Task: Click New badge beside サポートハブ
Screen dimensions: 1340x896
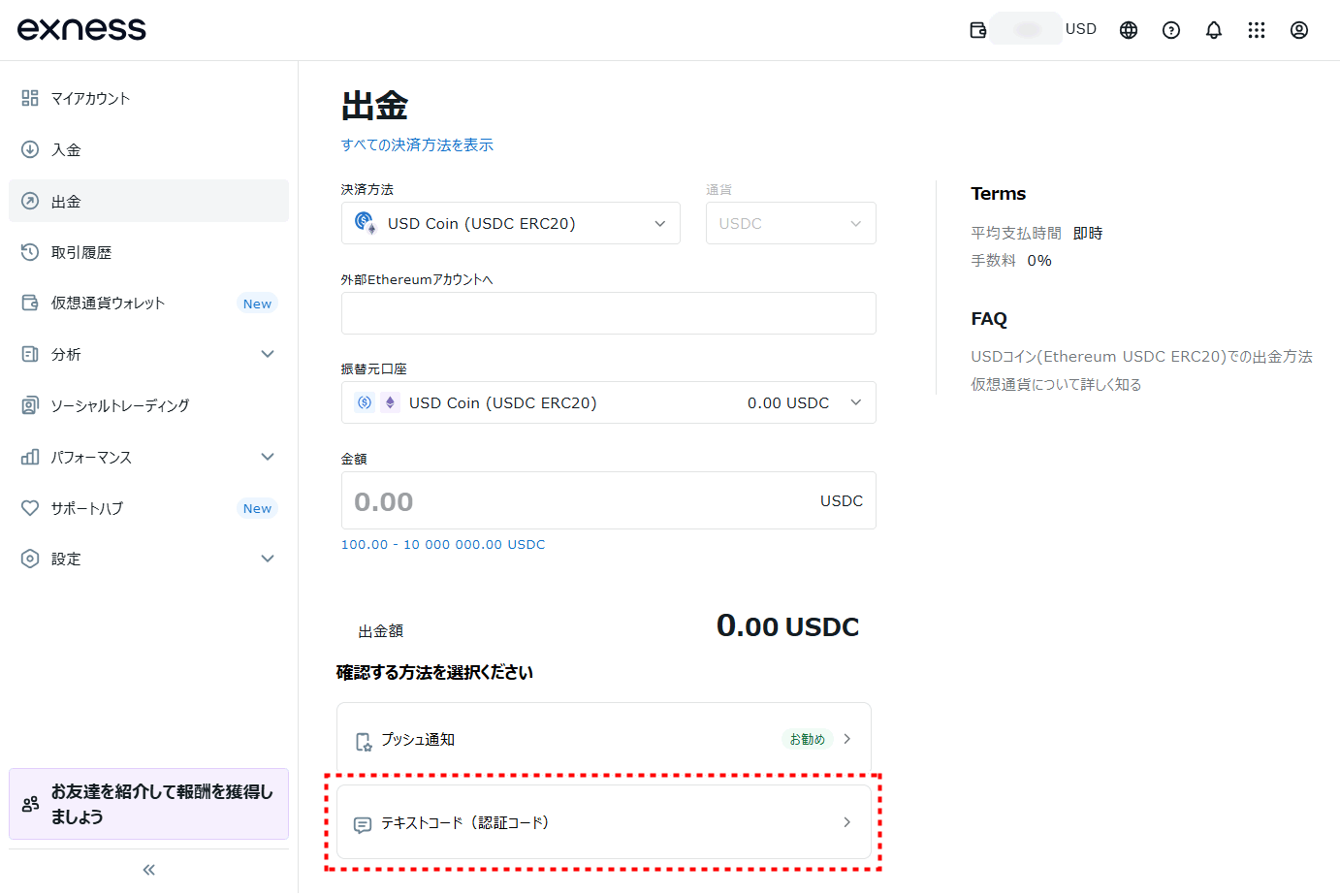Action: [257, 508]
